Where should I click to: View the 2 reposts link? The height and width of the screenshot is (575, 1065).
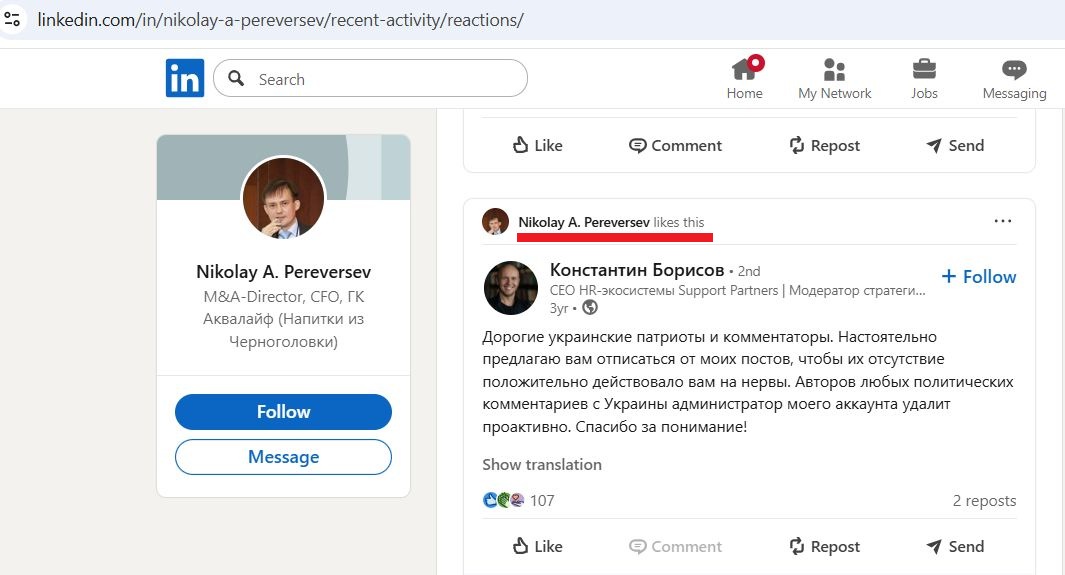pos(984,500)
